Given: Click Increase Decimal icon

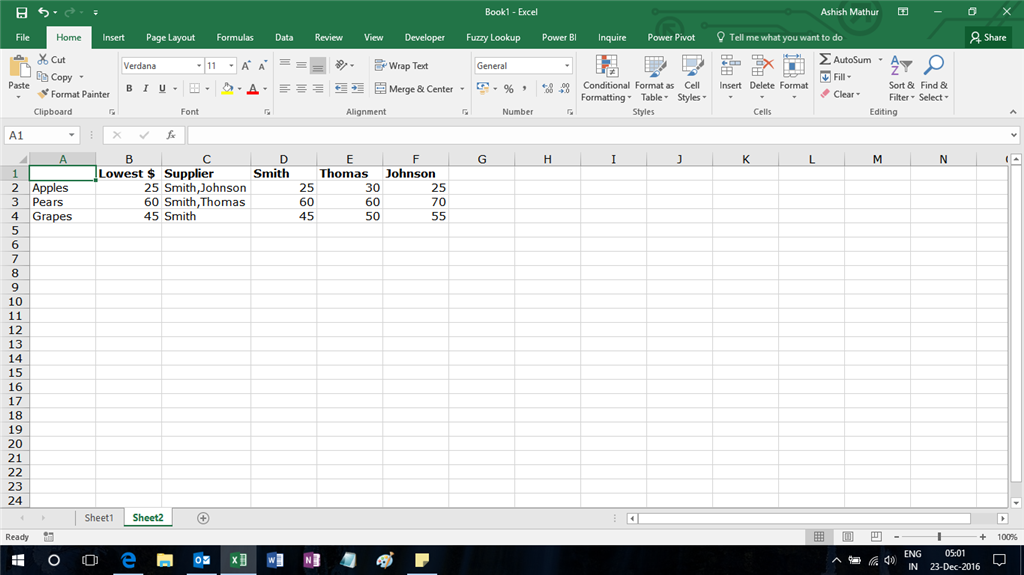Looking at the screenshot, I should [547, 88].
